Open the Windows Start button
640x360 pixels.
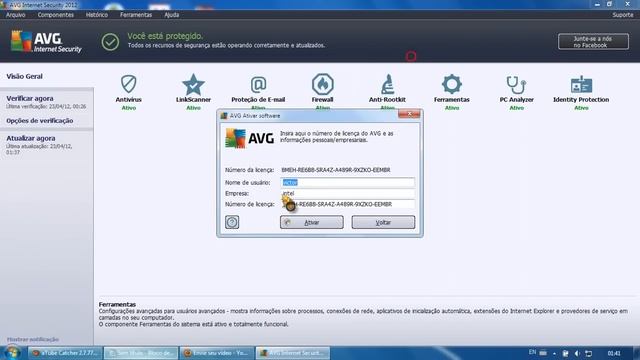click(12, 353)
